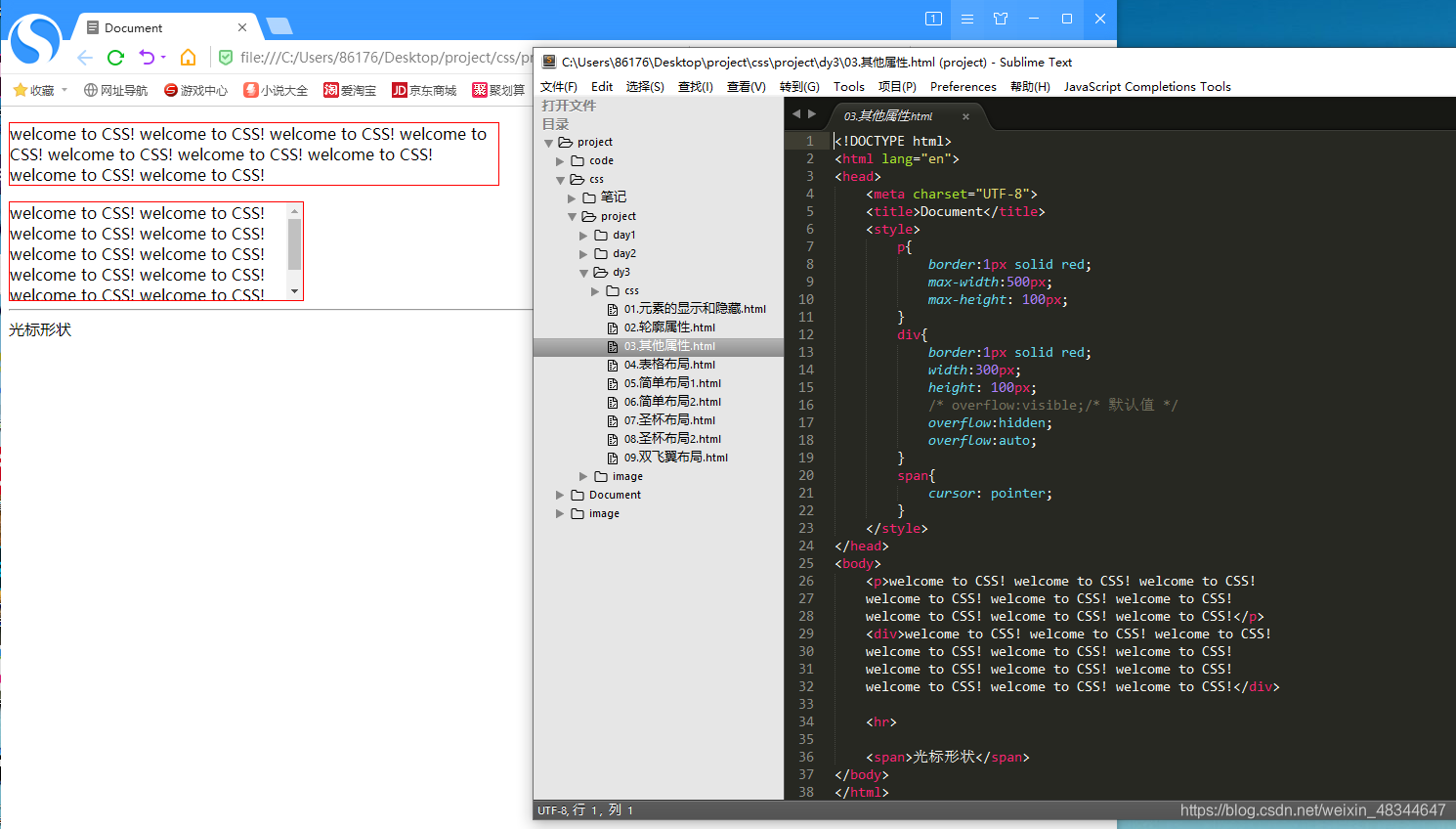Image resolution: width=1456 pixels, height=829 pixels.
Task: Reload the browser page
Action: [x=115, y=58]
